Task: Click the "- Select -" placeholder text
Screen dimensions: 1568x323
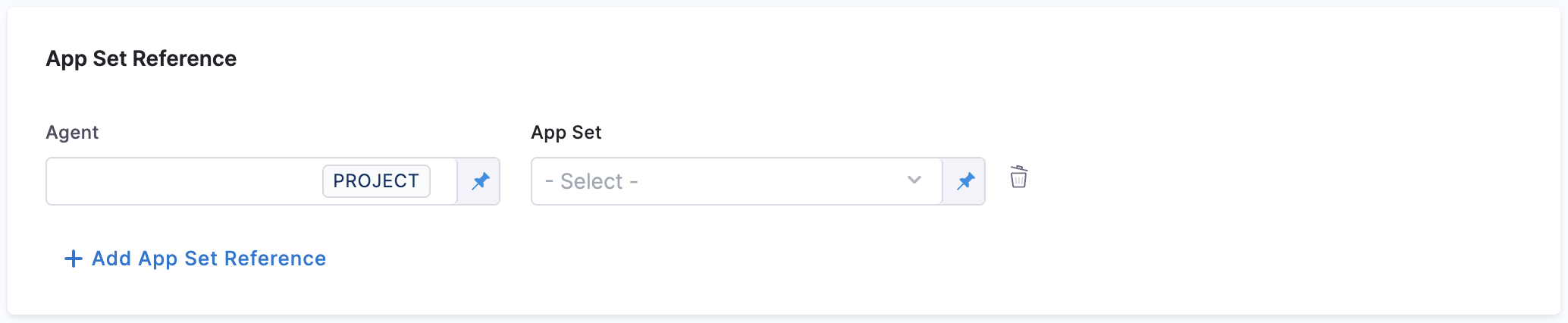Action: pos(591,182)
